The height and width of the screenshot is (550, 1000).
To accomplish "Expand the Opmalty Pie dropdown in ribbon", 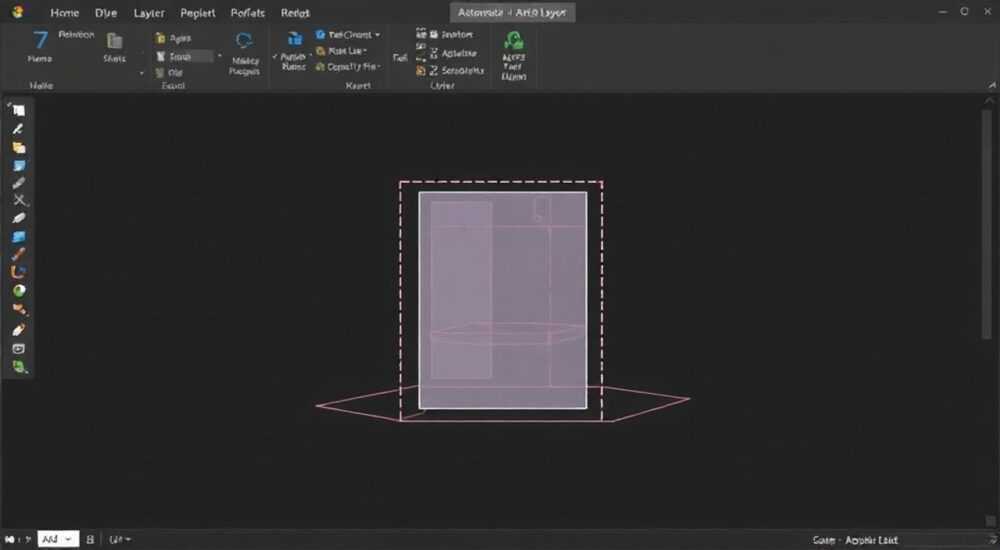I will click(349, 66).
